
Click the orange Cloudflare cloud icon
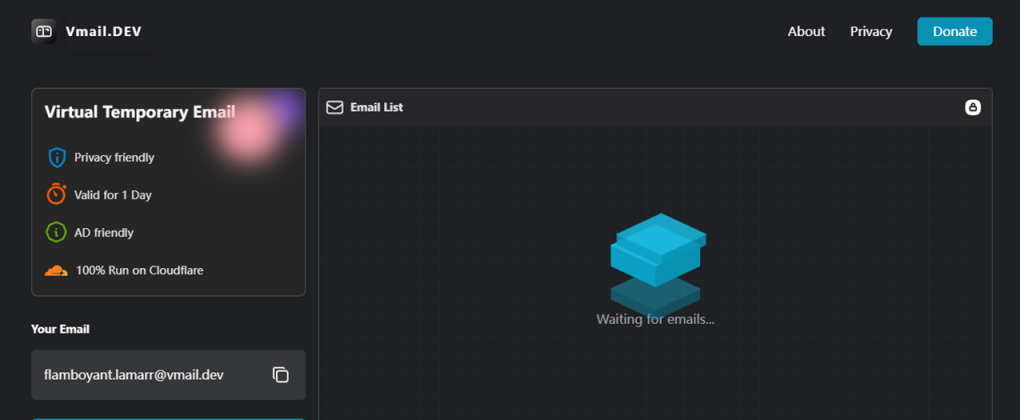click(x=57, y=270)
